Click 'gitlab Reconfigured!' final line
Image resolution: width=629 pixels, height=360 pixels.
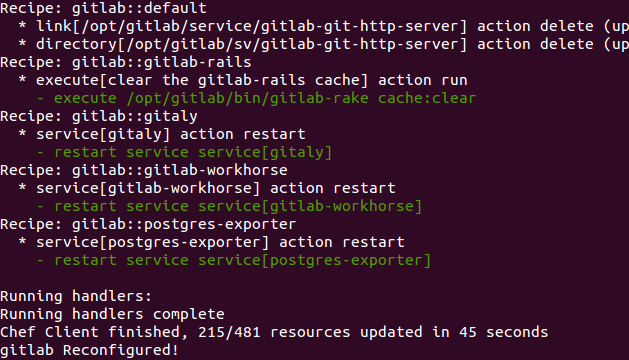tap(89, 350)
